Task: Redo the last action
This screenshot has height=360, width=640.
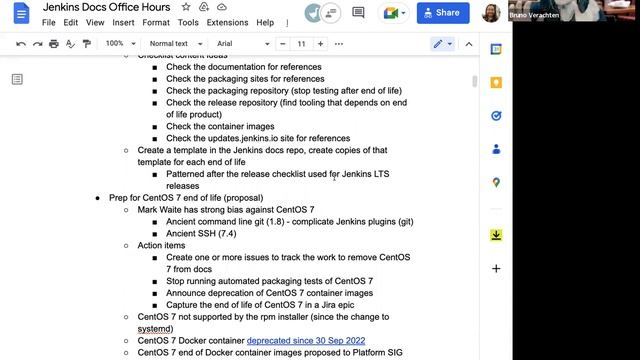Action: point(38,44)
